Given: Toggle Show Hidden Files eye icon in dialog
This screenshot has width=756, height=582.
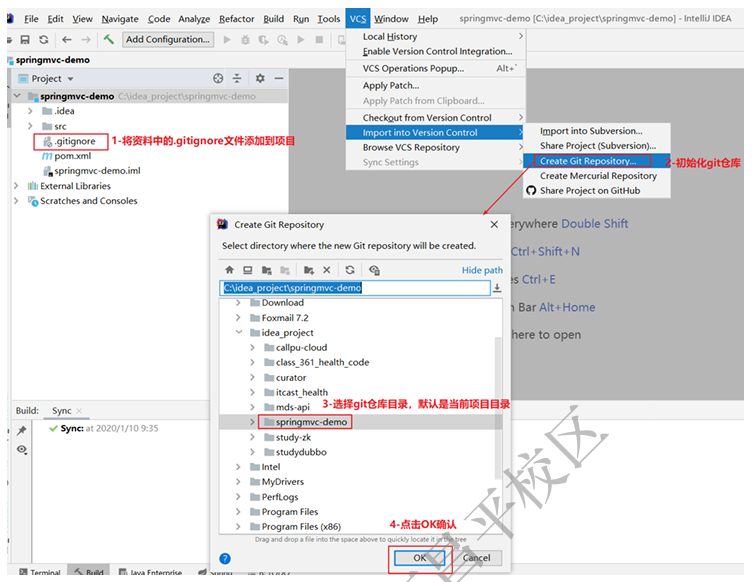Looking at the screenshot, I should (x=374, y=270).
